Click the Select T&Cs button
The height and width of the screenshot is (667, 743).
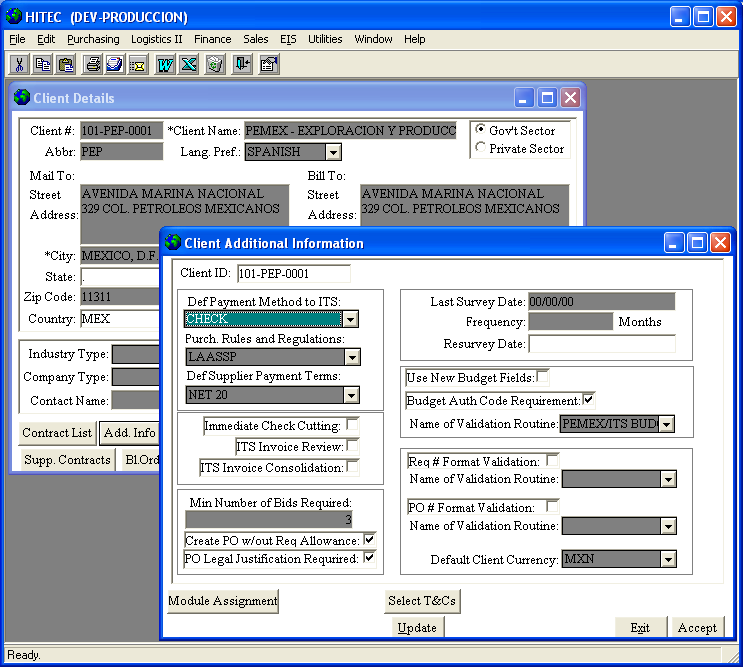(x=422, y=601)
